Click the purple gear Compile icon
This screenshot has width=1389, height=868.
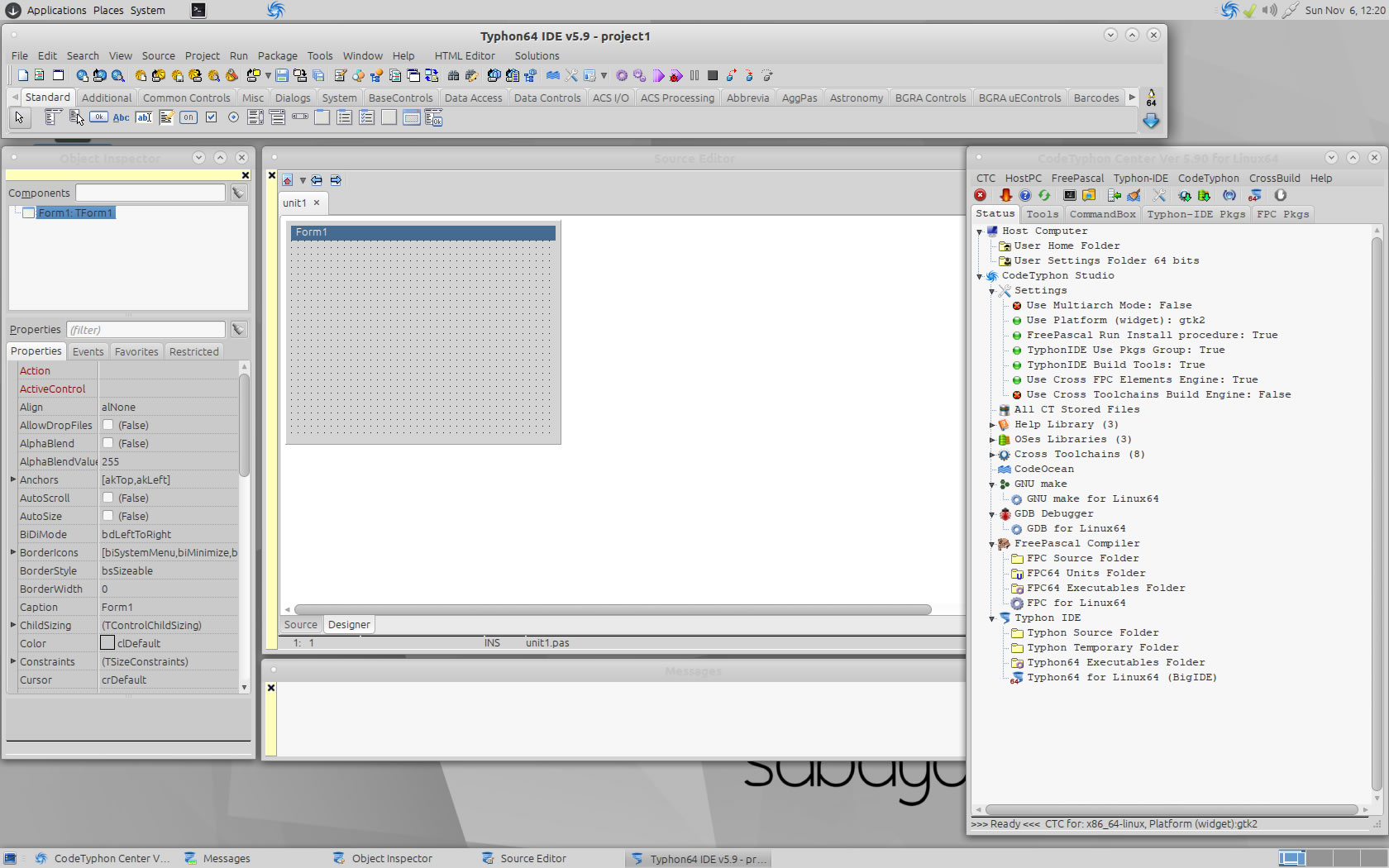[x=622, y=75]
